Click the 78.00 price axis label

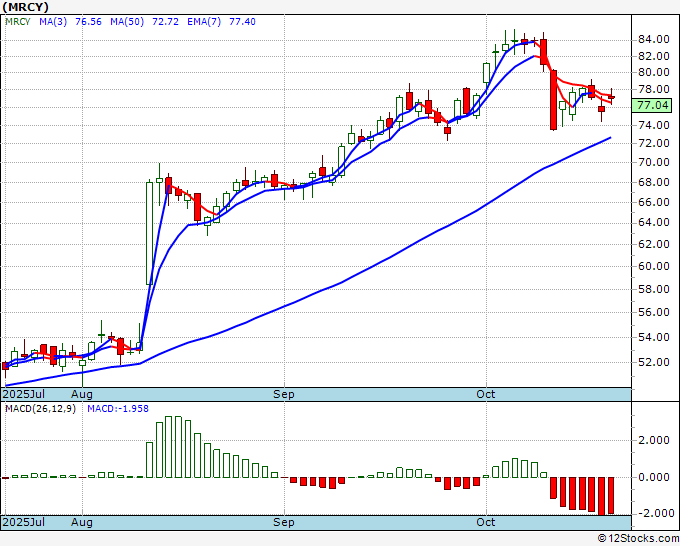654,89
